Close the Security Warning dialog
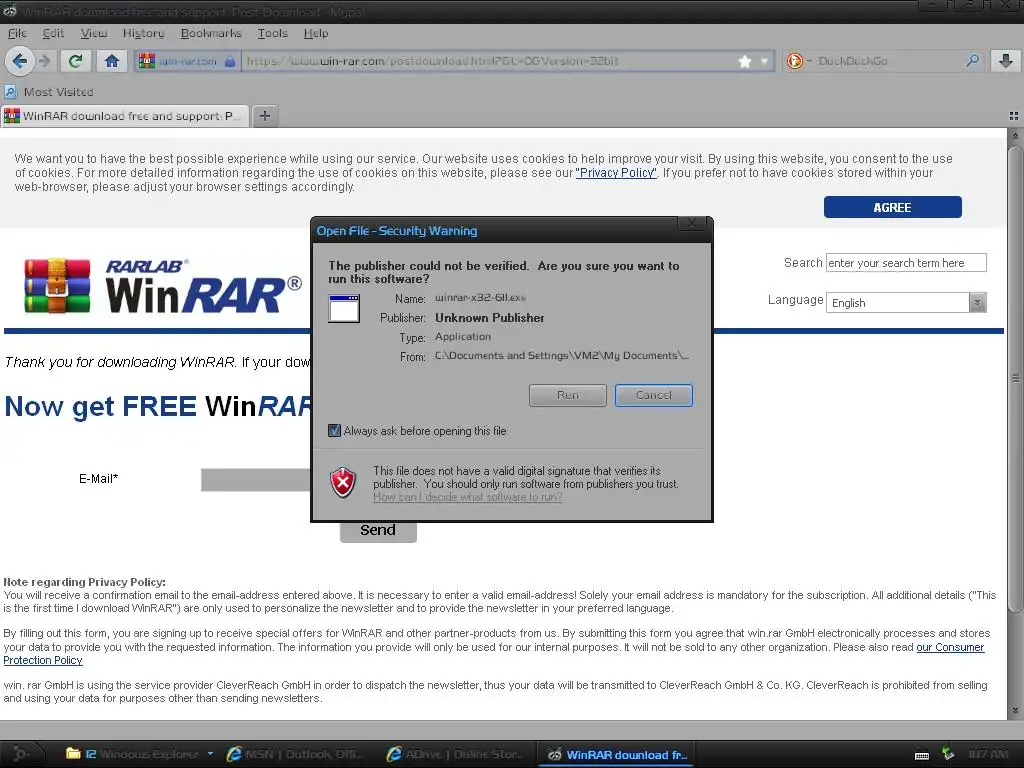 (692, 223)
